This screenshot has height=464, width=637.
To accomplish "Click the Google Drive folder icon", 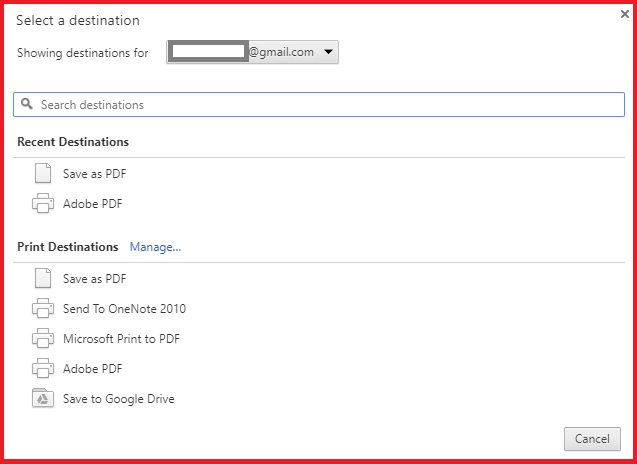I will click(x=43, y=398).
